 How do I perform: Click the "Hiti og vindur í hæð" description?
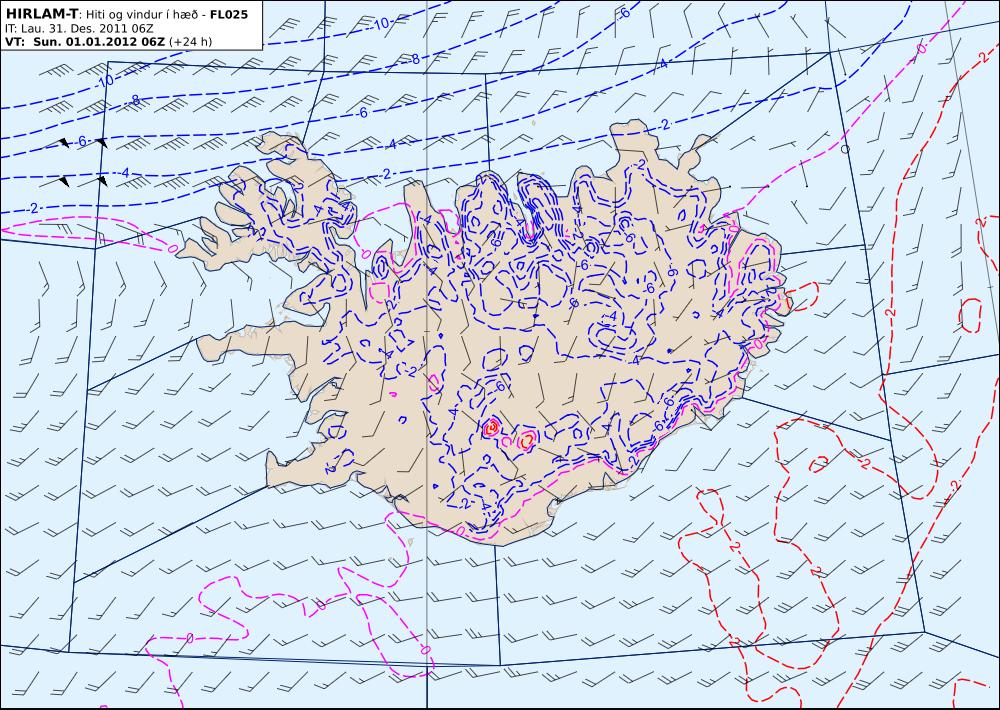(x=143, y=14)
